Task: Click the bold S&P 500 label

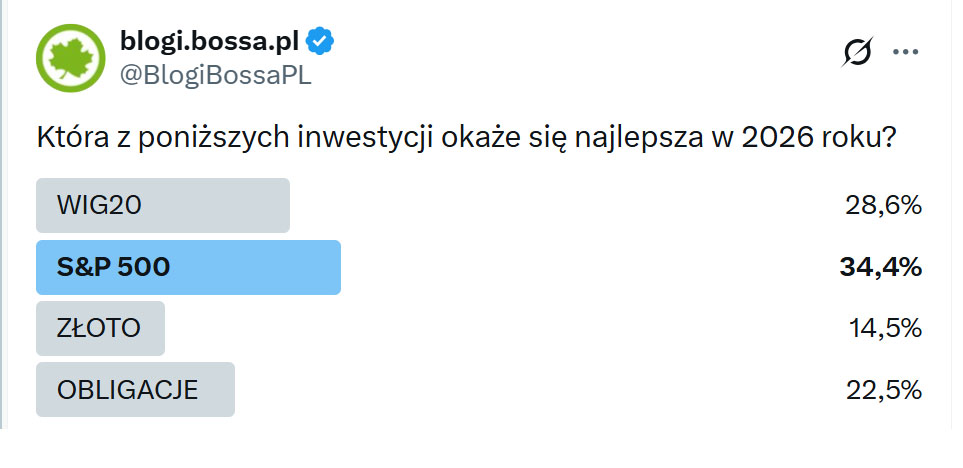Action: [113, 267]
